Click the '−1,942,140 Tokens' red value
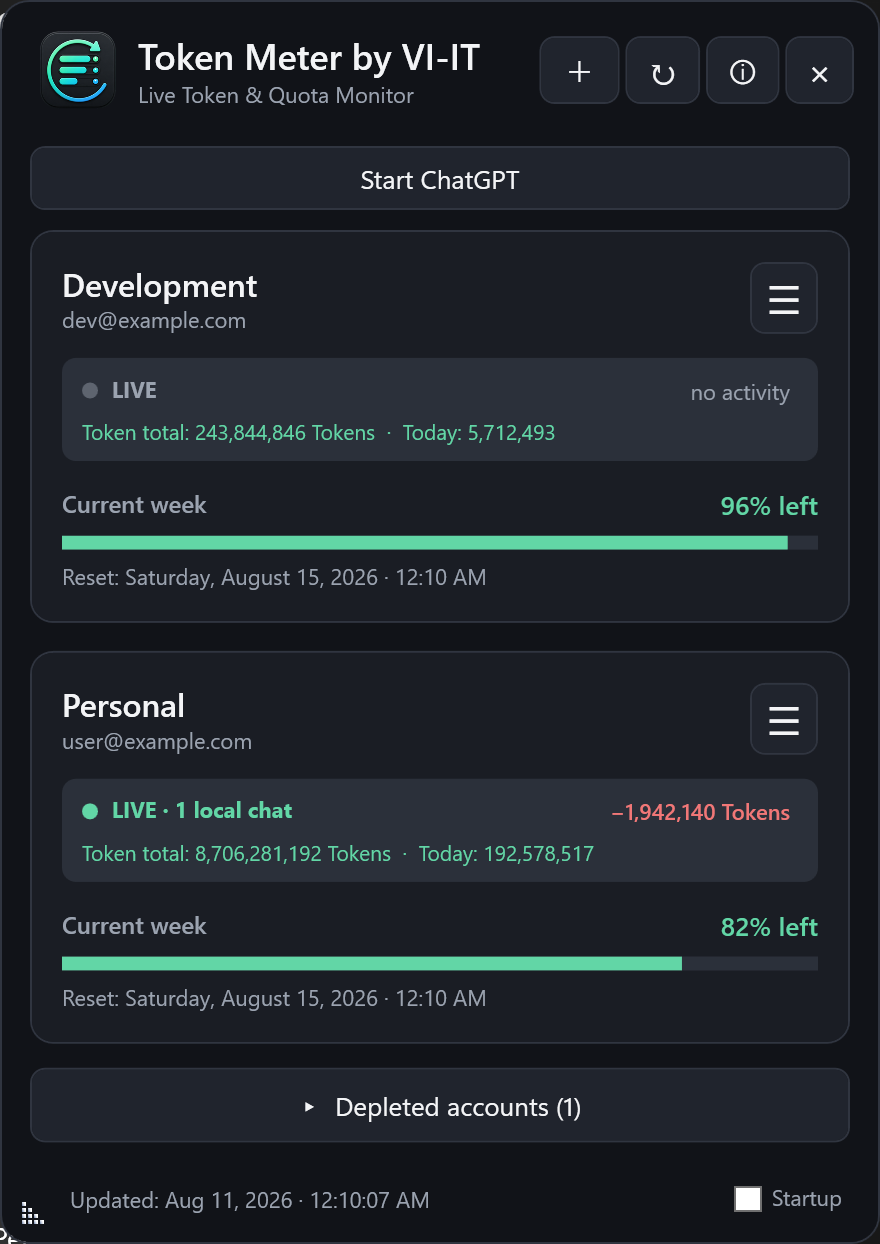880x1244 pixels. [x=701, y=813]
